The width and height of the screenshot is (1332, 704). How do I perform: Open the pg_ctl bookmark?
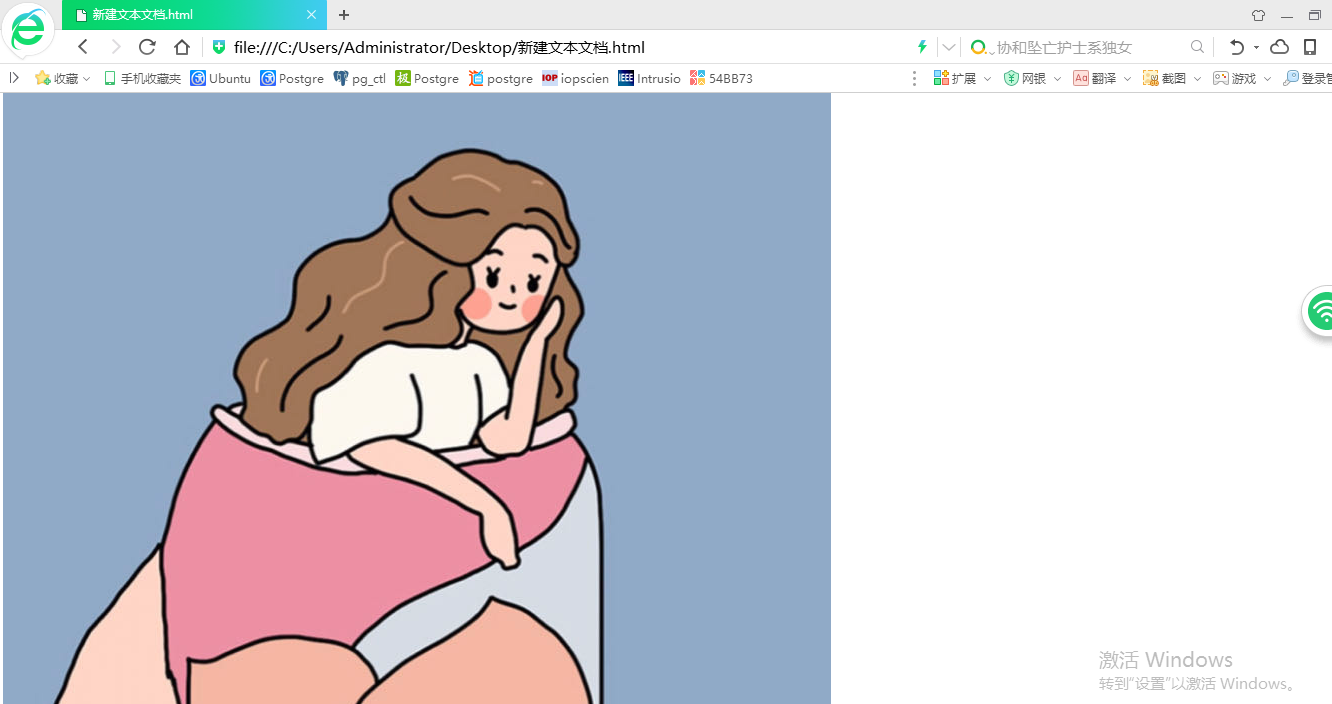point(359,78)
